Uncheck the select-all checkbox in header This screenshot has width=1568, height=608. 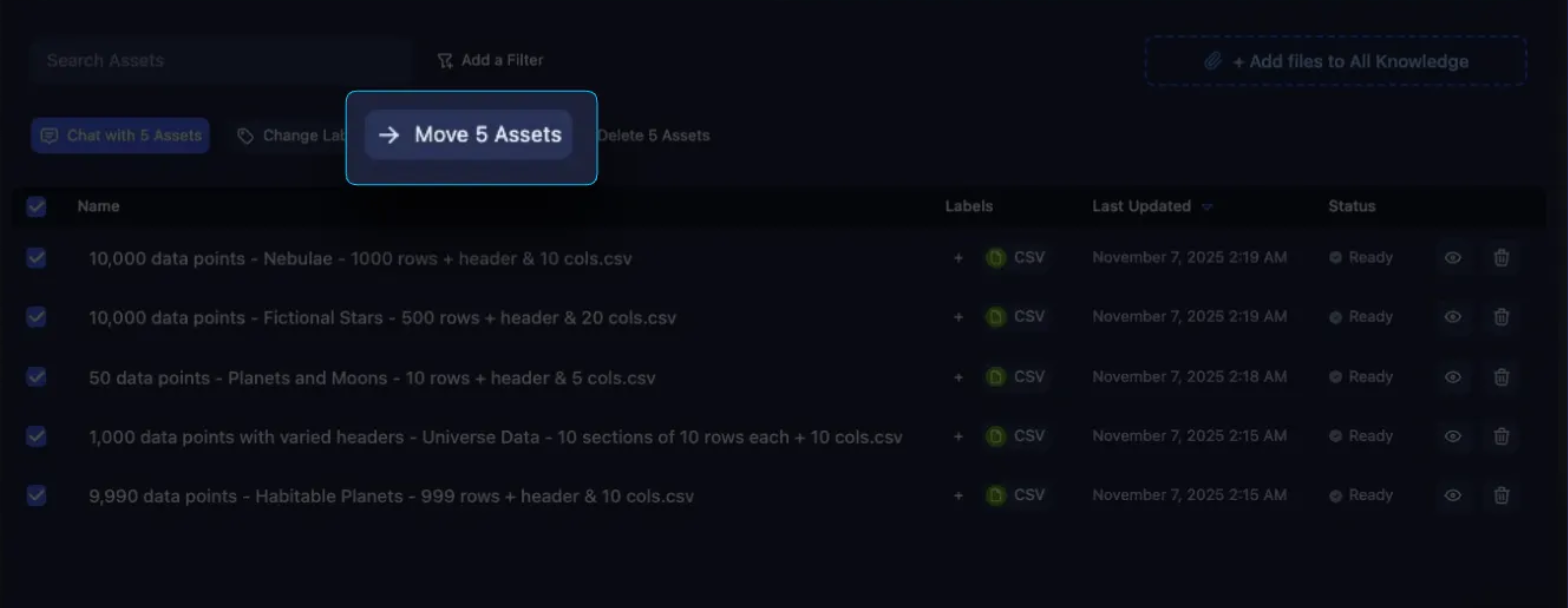coord(36,207)
